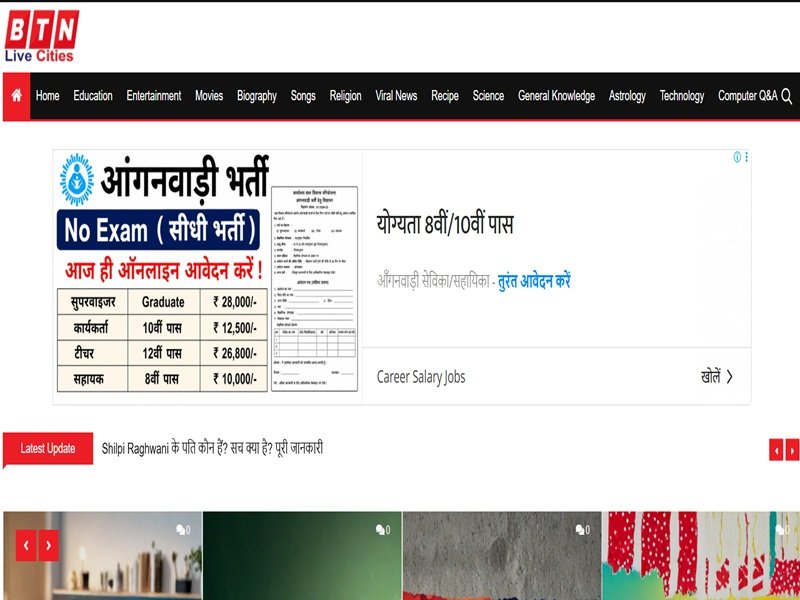This screenshot has height=600, width=800.
Task: Open the bookshelf featured post thumbnail
Action: (x=103, y=556)
